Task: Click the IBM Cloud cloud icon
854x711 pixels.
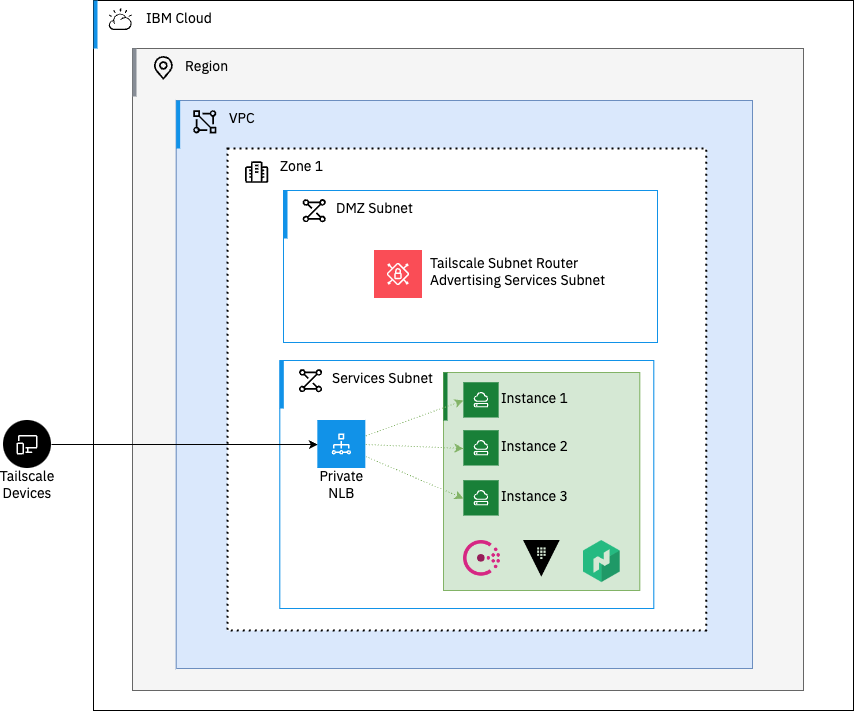Action: click(120, 19)
